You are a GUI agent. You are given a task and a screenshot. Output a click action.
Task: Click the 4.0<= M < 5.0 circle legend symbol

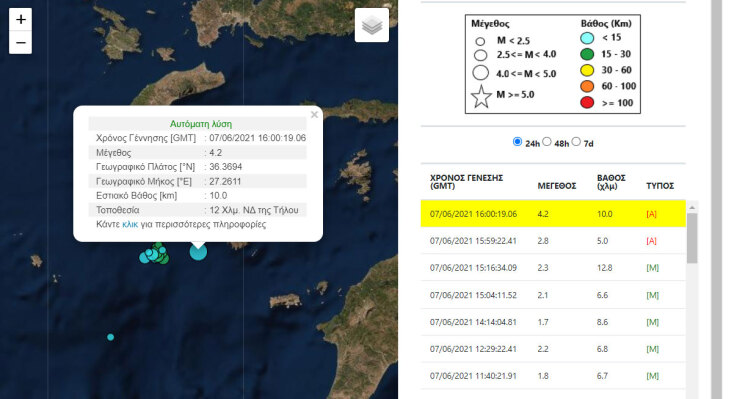pos(481,73)
